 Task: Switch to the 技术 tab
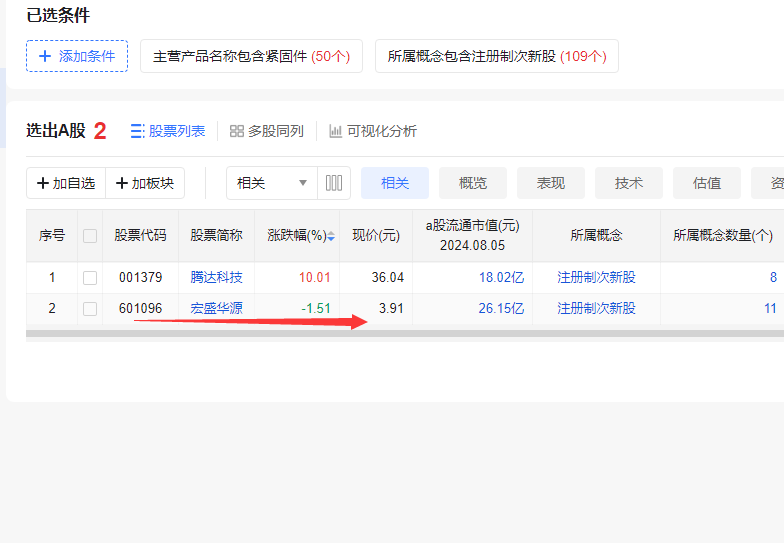pyautogui.click(x=629, y=183)
